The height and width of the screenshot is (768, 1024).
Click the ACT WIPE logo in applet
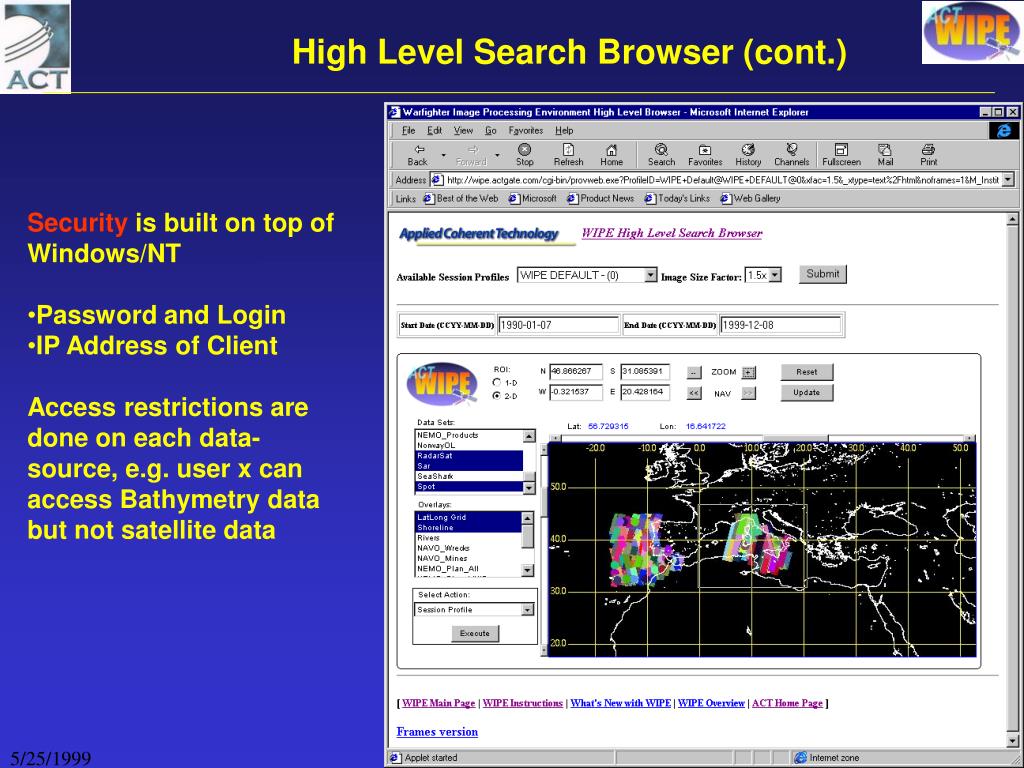pos(442,384)
